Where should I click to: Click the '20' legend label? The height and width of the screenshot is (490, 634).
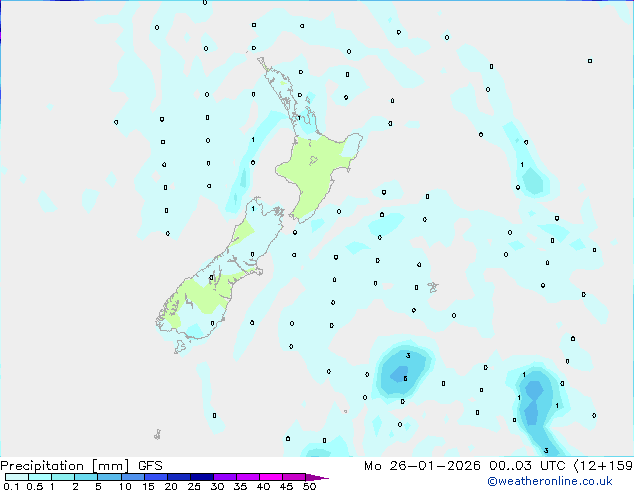coord(171,486)
